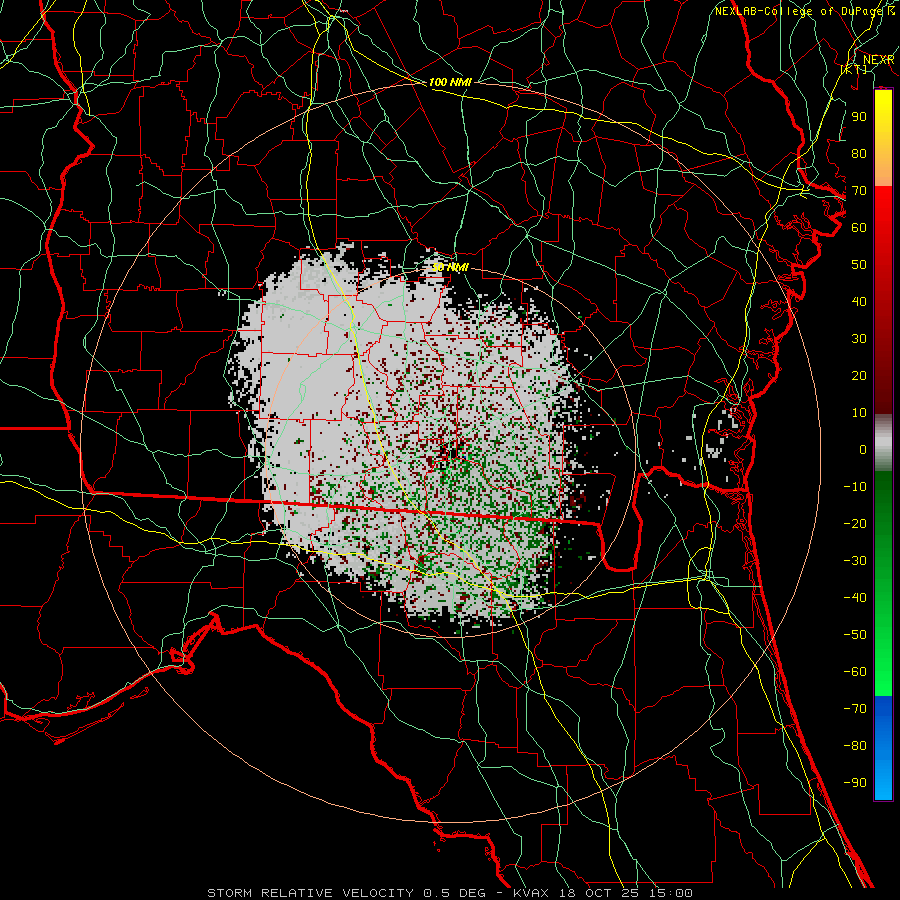Click the -40 value on the velocity scale
The image size is (900, 900).
point(855,598)
